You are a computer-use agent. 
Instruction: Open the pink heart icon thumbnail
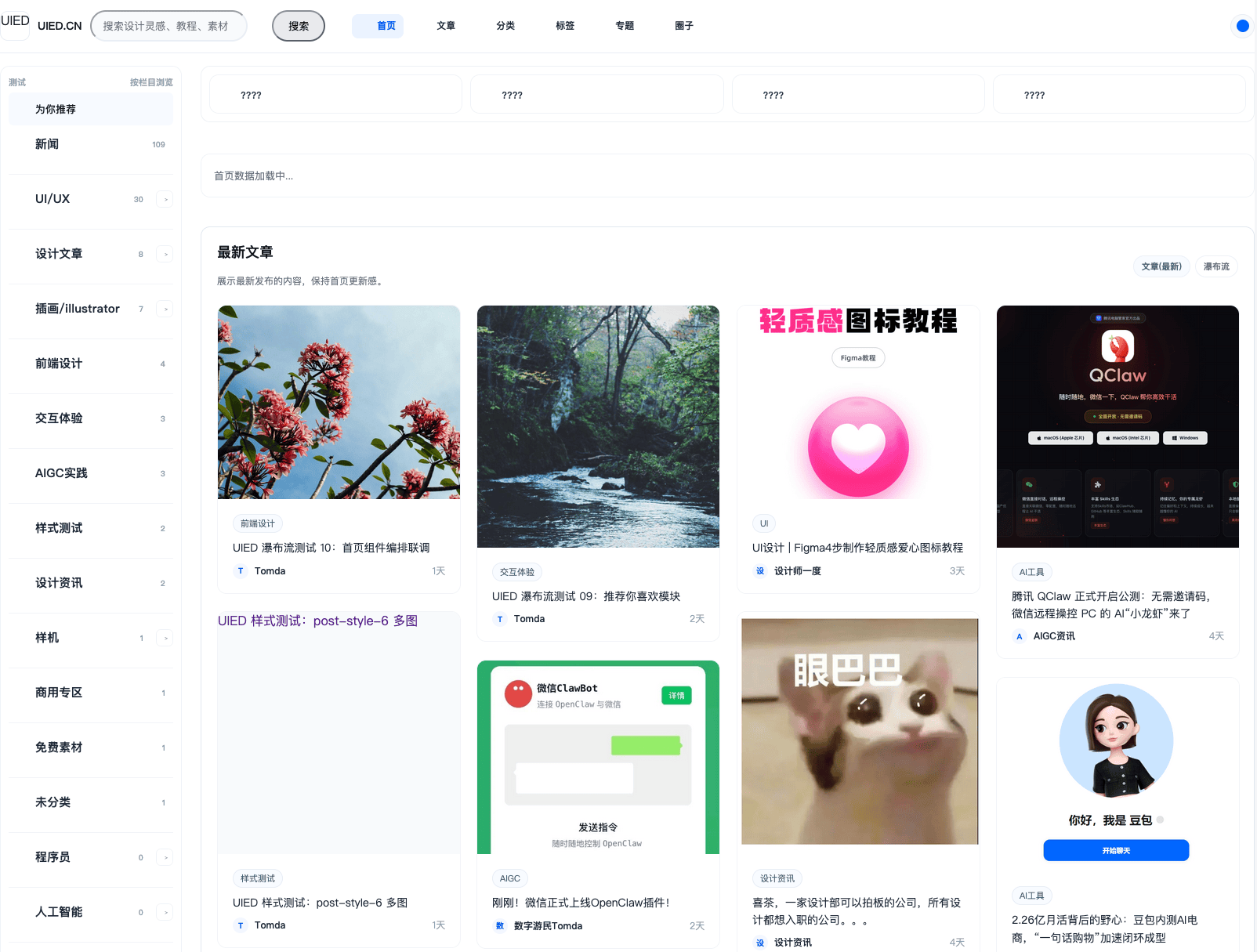pyautogui.click(x=858, y=402)
